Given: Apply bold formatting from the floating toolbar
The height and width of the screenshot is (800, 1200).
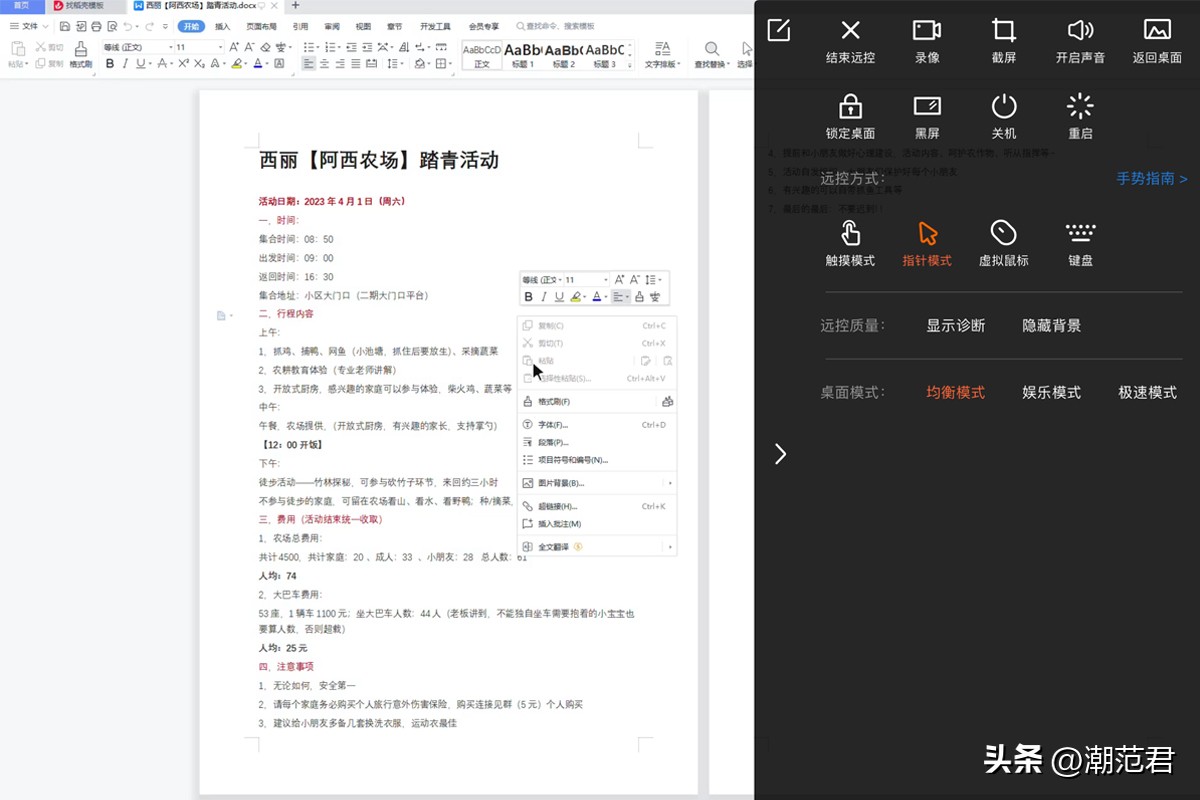Looking at the screenshot, I should coord(529,296).
